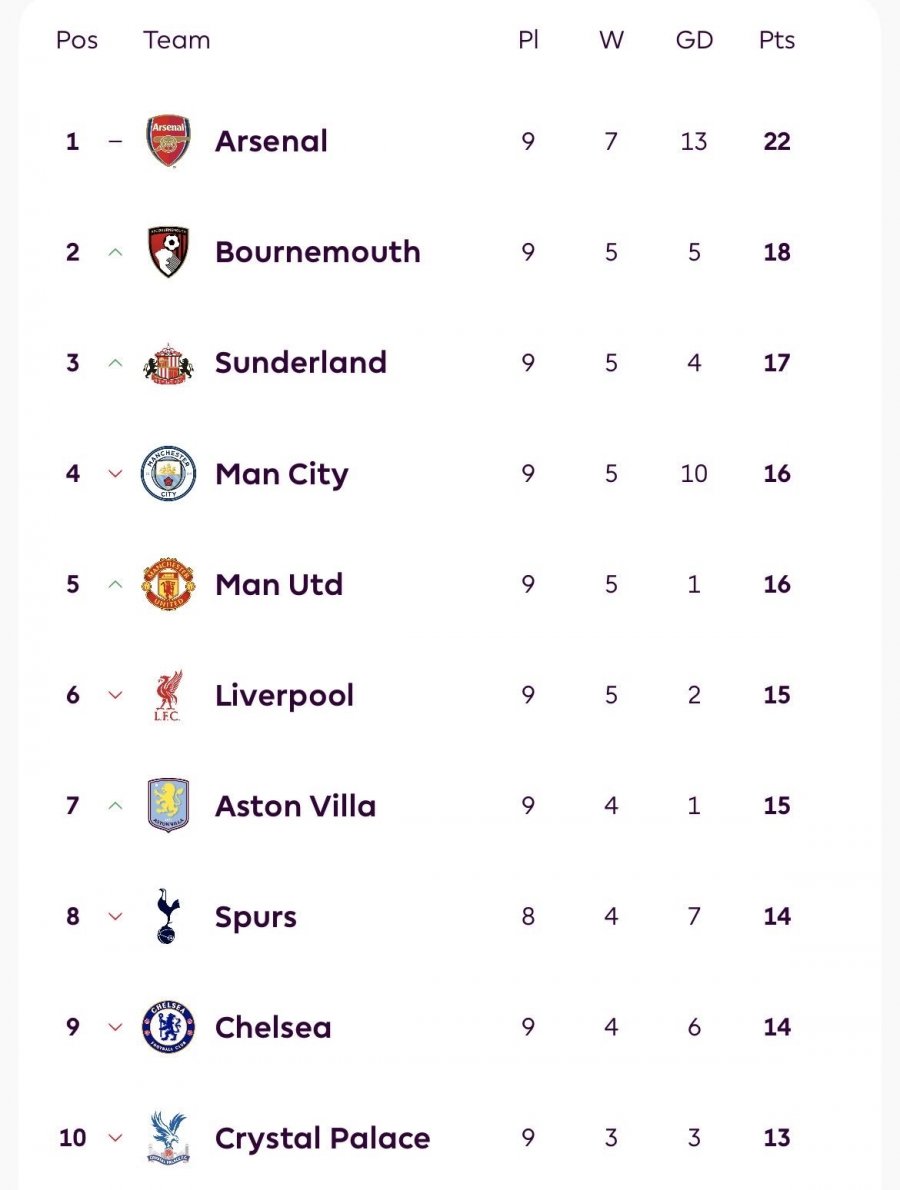This screenshot has height=1190, width=900.
Task: Click the GD column header
Action: click(x=694, y=40)
